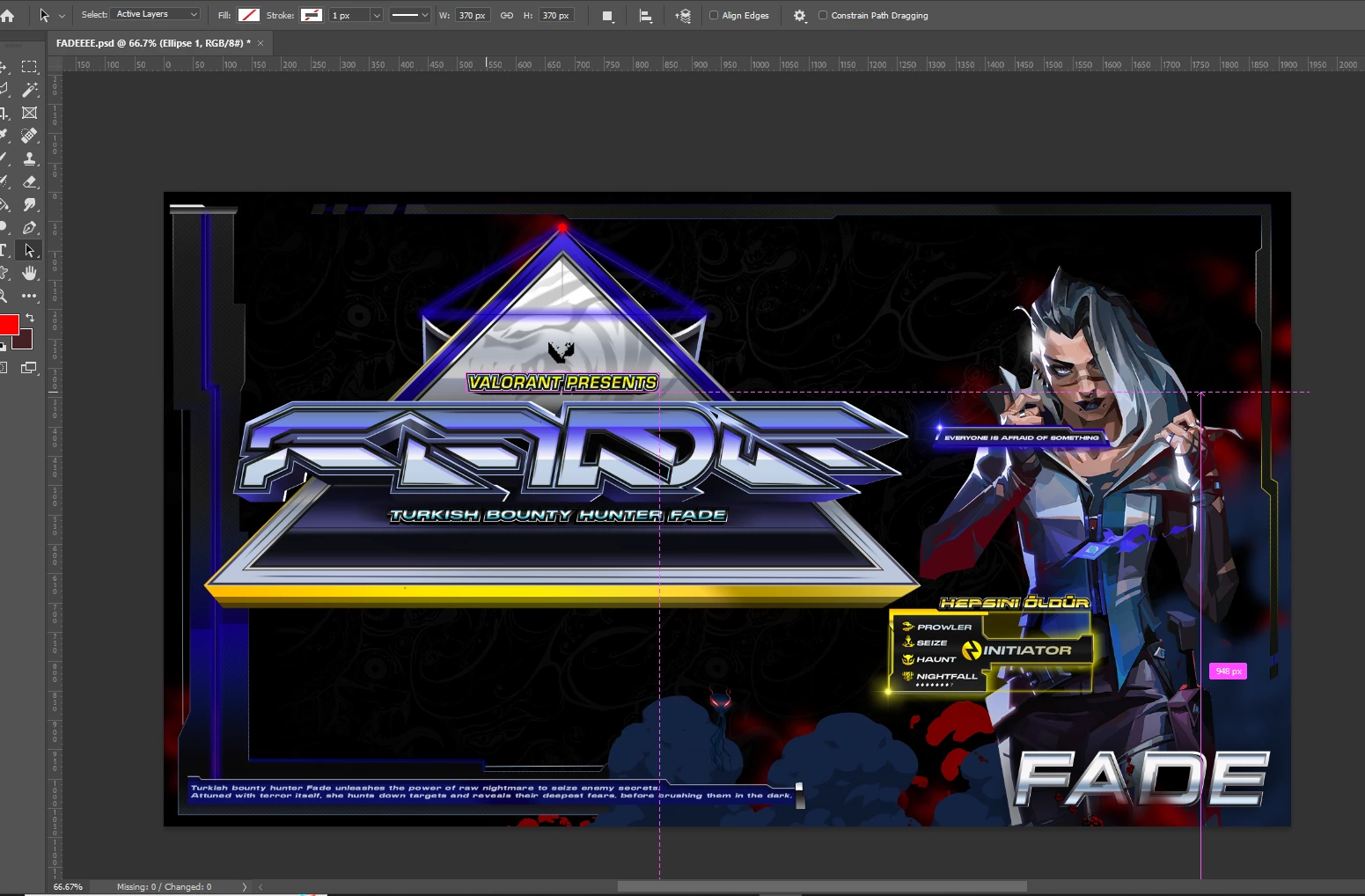Select the Magic Wand tool
This screenshot has height=896, width=1365.
tap(29, 90)
